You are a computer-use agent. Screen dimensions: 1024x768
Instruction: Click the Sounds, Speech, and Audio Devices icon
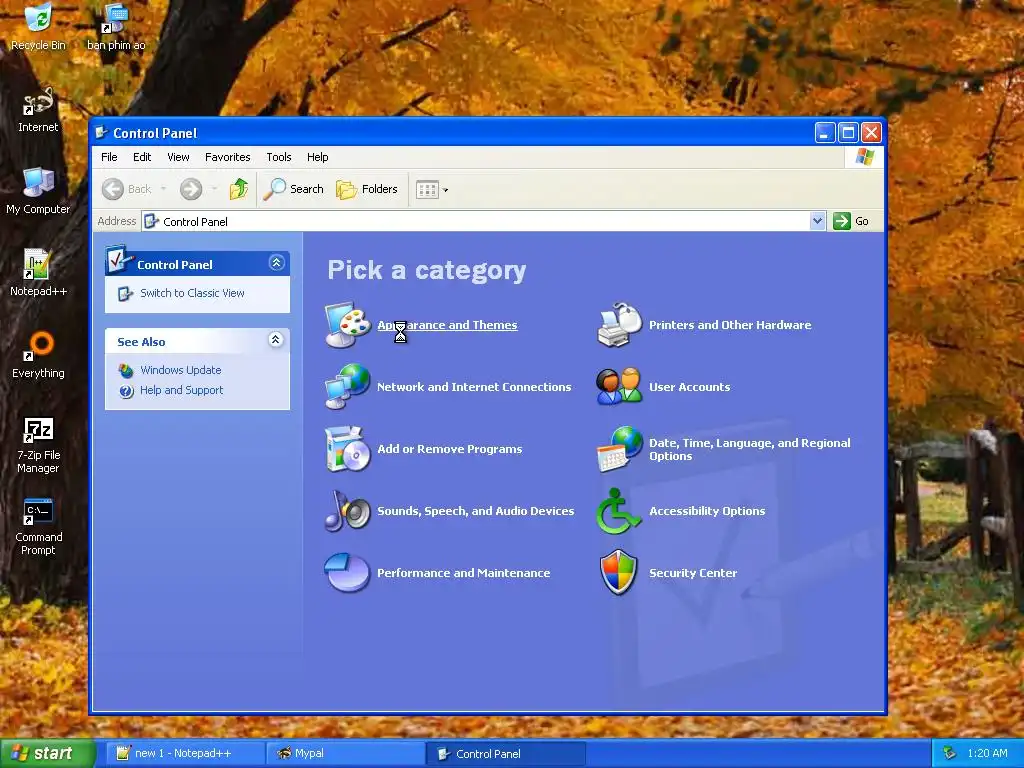click(x=348, y=511)
